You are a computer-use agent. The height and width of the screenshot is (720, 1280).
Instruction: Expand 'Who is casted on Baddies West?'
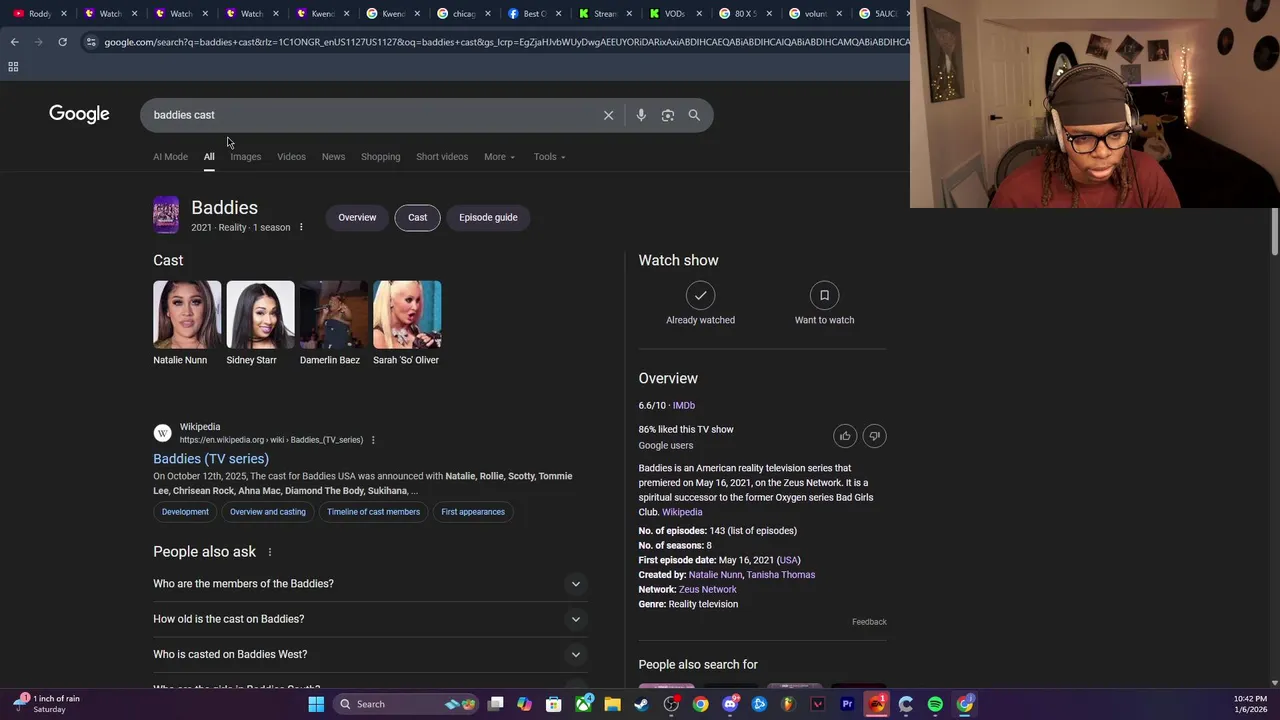point(369,654)
